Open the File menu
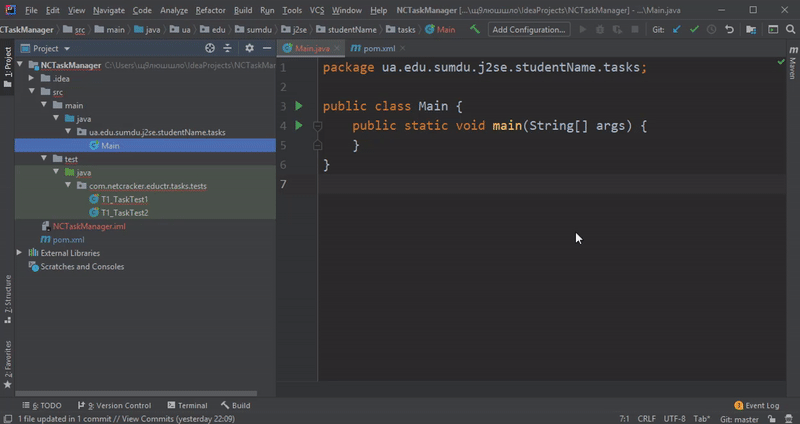Image resolution: width=800 pixels, height=424 pixels. point(31,10)
